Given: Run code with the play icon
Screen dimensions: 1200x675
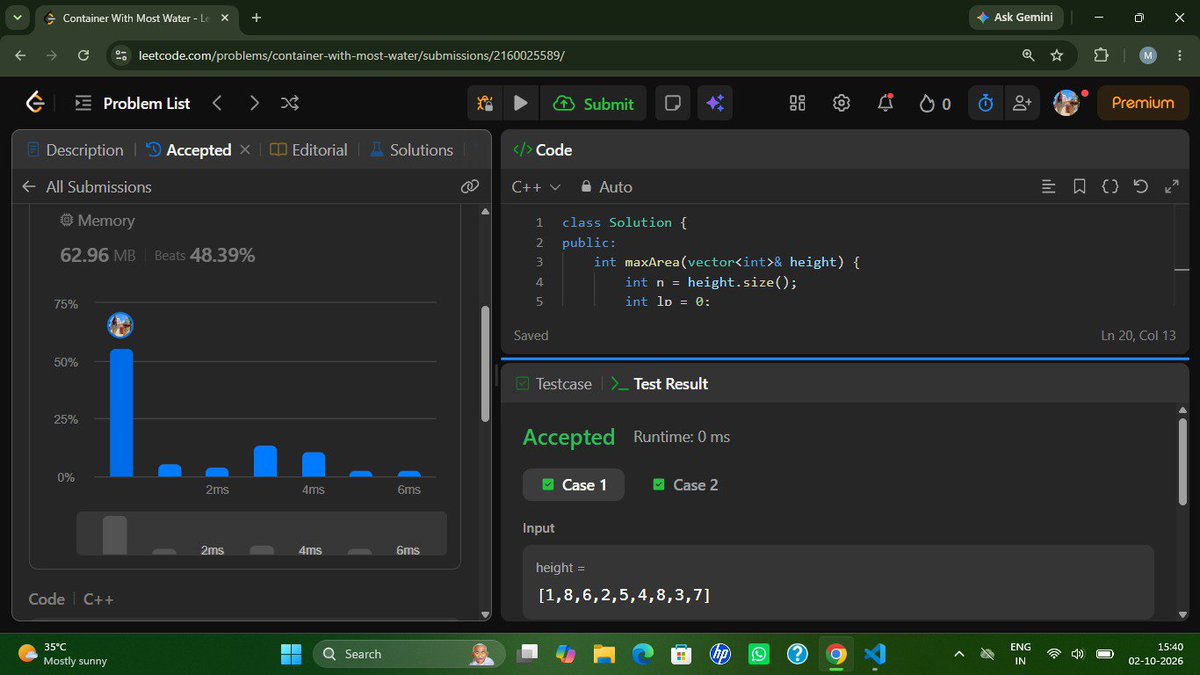Looking at the screenshot, I should (x=520, y=103).
